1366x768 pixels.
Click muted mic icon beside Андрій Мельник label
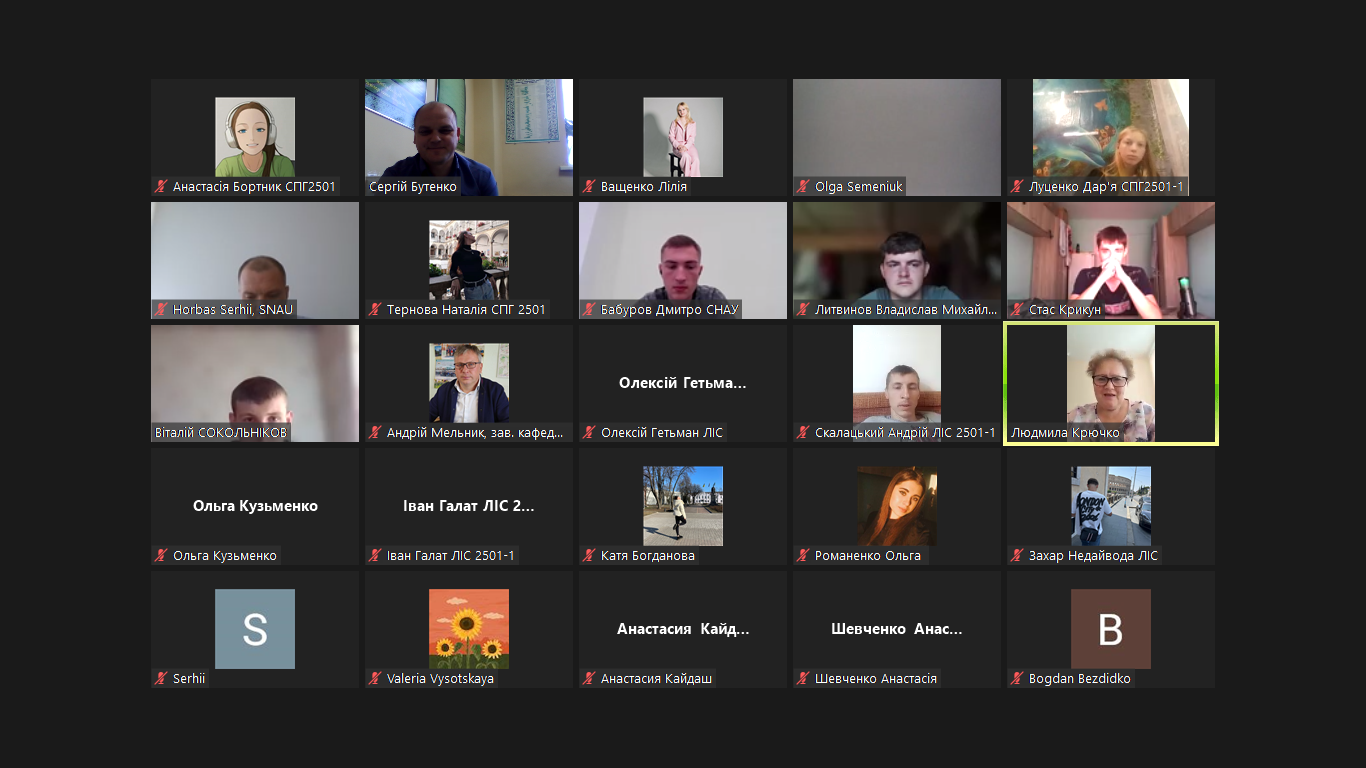(x=375, y=433)
